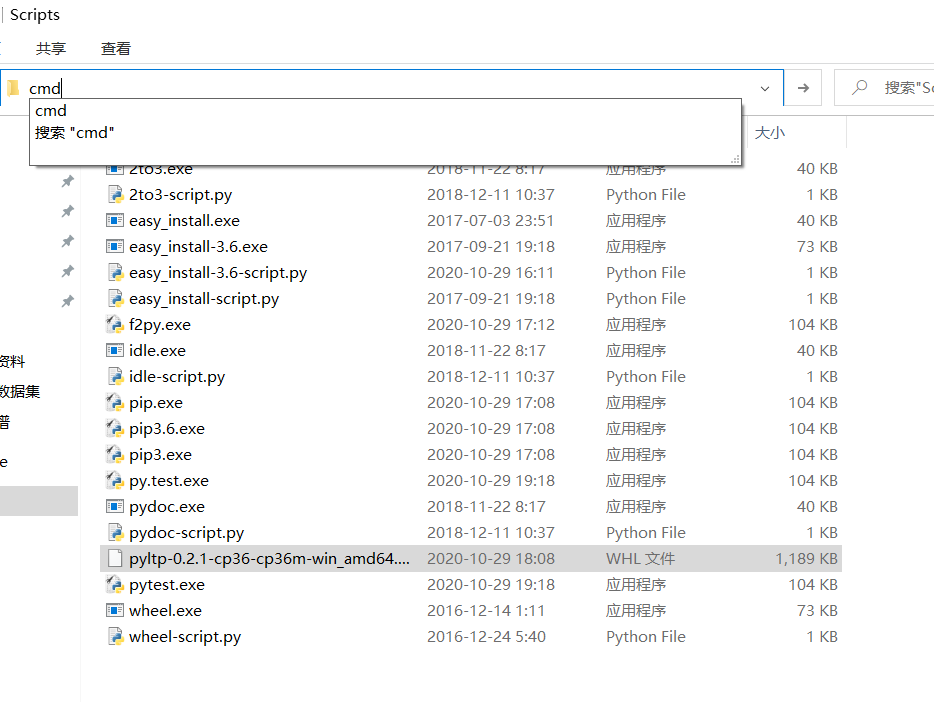Screen dimensions: 934x702
Task: Focus the search Scripts input box
Action: coord(885,88)
